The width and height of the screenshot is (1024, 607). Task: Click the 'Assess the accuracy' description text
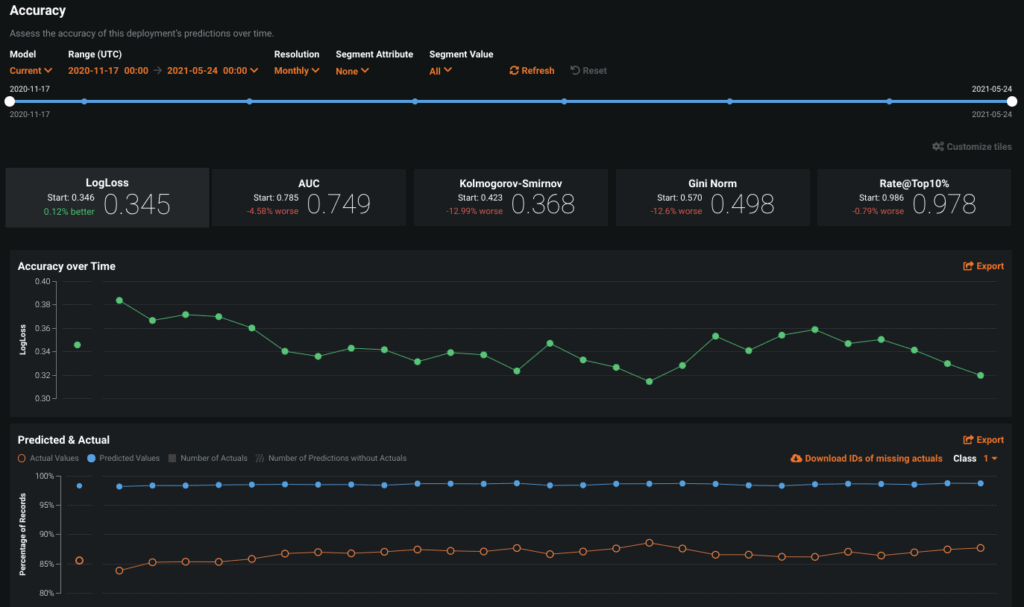142,33
